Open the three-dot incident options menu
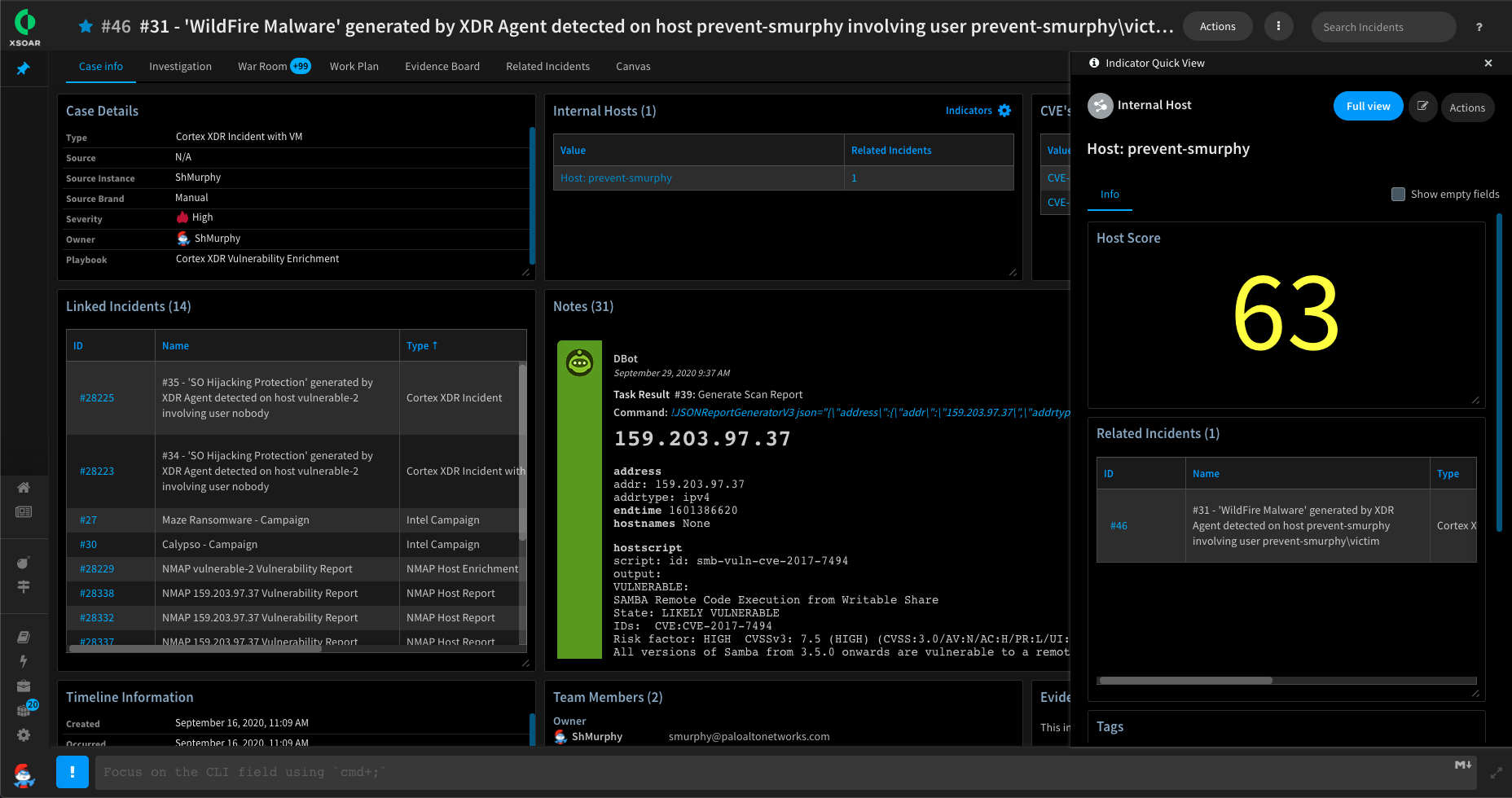The height and width of the screenshot is (798, 1512). [1278, 26]
